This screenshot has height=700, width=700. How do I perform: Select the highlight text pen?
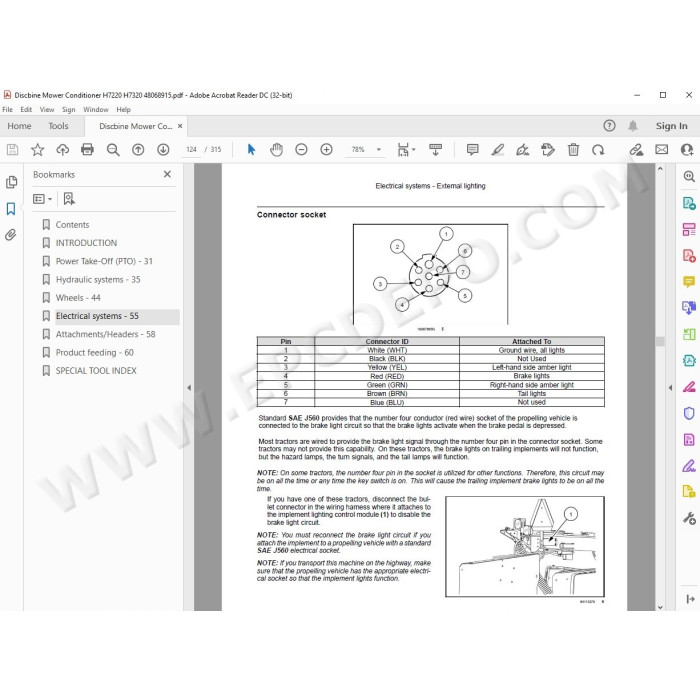[x=497, y=150]
